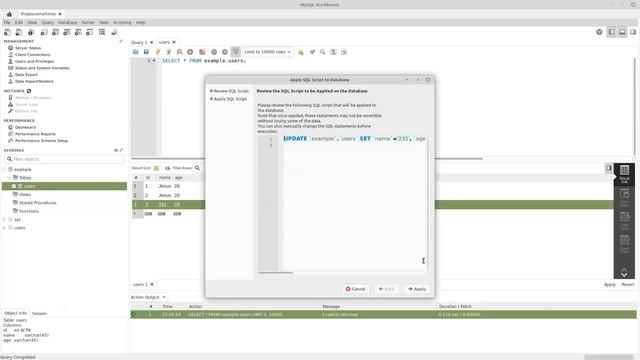Click Revert below the result grid
This screenshot has width=640, height=360.
(x=628, y=284)
